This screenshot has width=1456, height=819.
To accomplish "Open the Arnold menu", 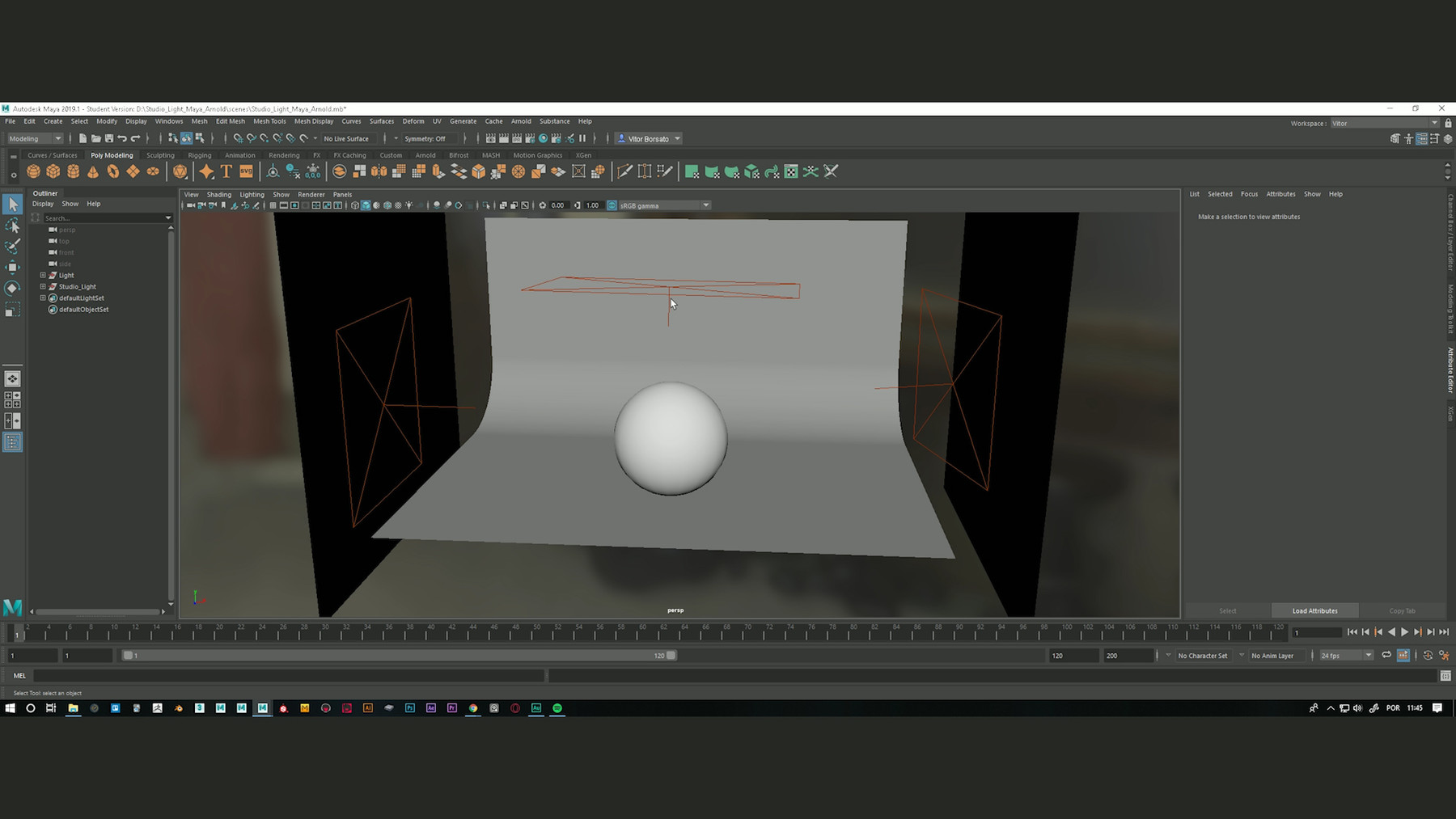I will (520, 120).
